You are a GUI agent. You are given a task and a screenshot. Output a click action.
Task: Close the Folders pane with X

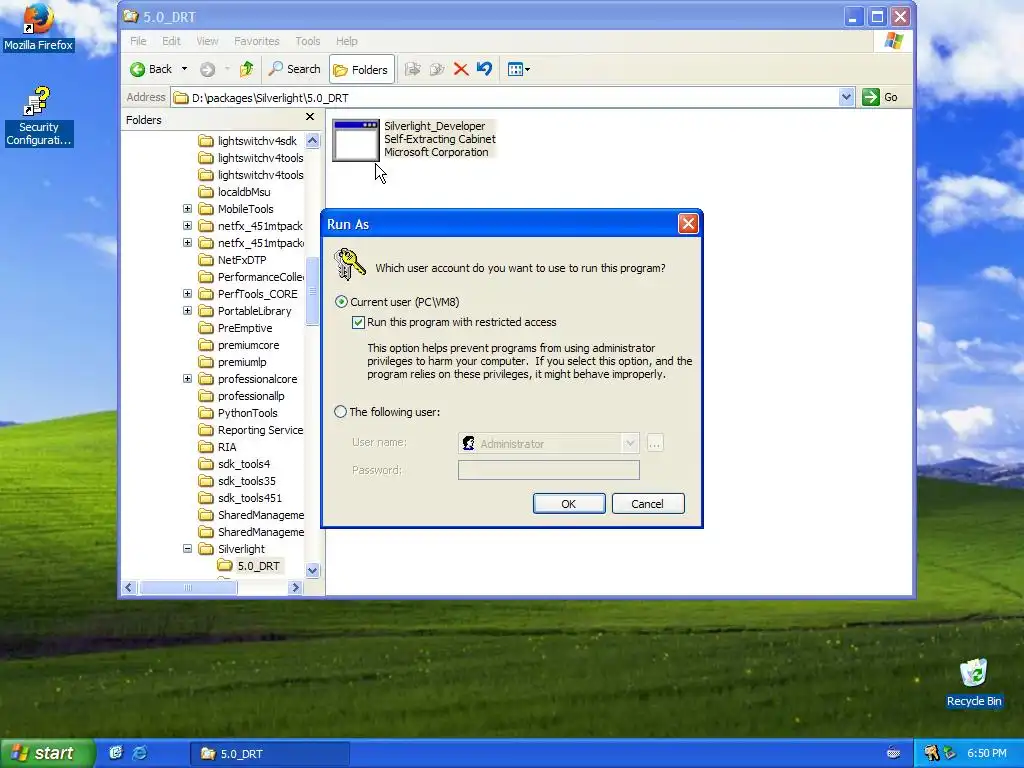(x=310, y=117)
